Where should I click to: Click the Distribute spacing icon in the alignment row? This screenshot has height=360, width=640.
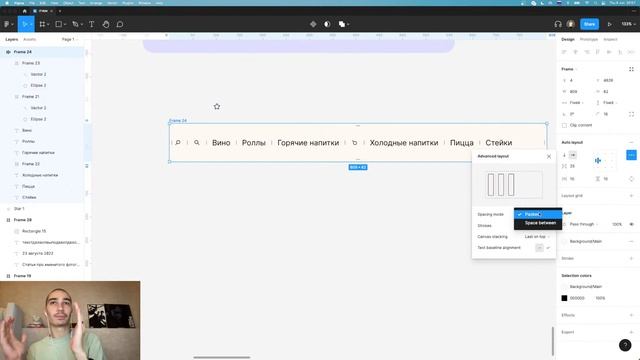tap(631, 52)
